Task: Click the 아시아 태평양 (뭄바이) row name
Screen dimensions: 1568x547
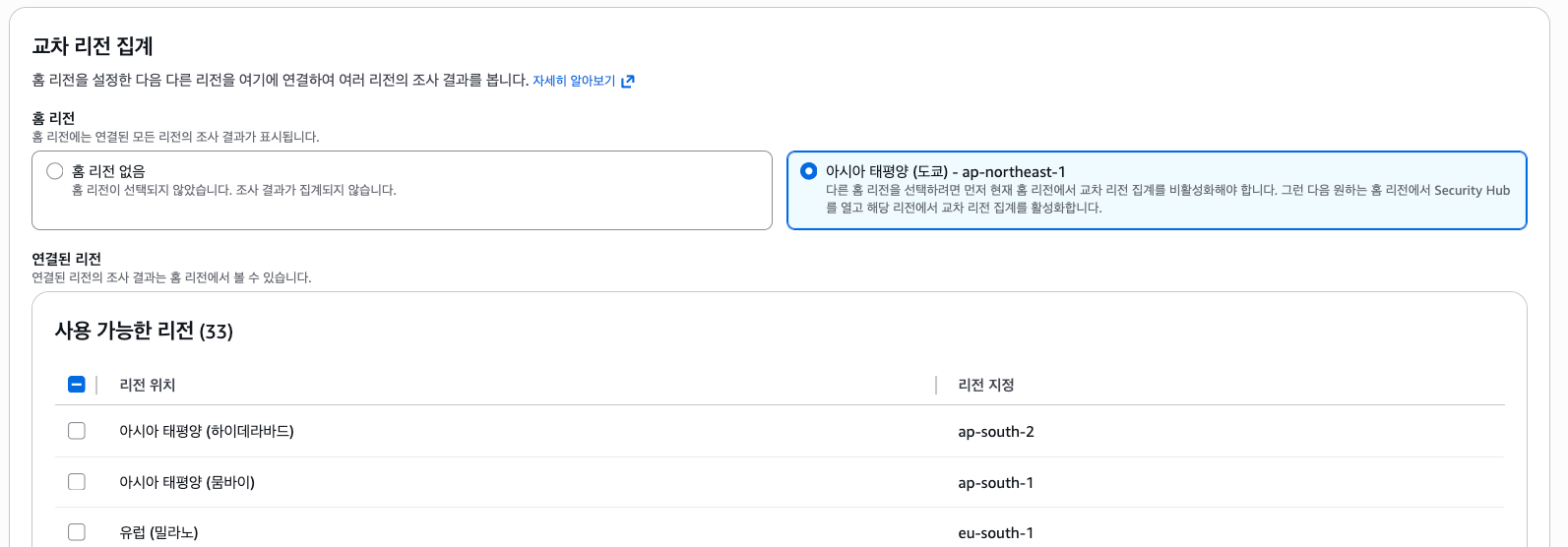Action: (187, 482)
